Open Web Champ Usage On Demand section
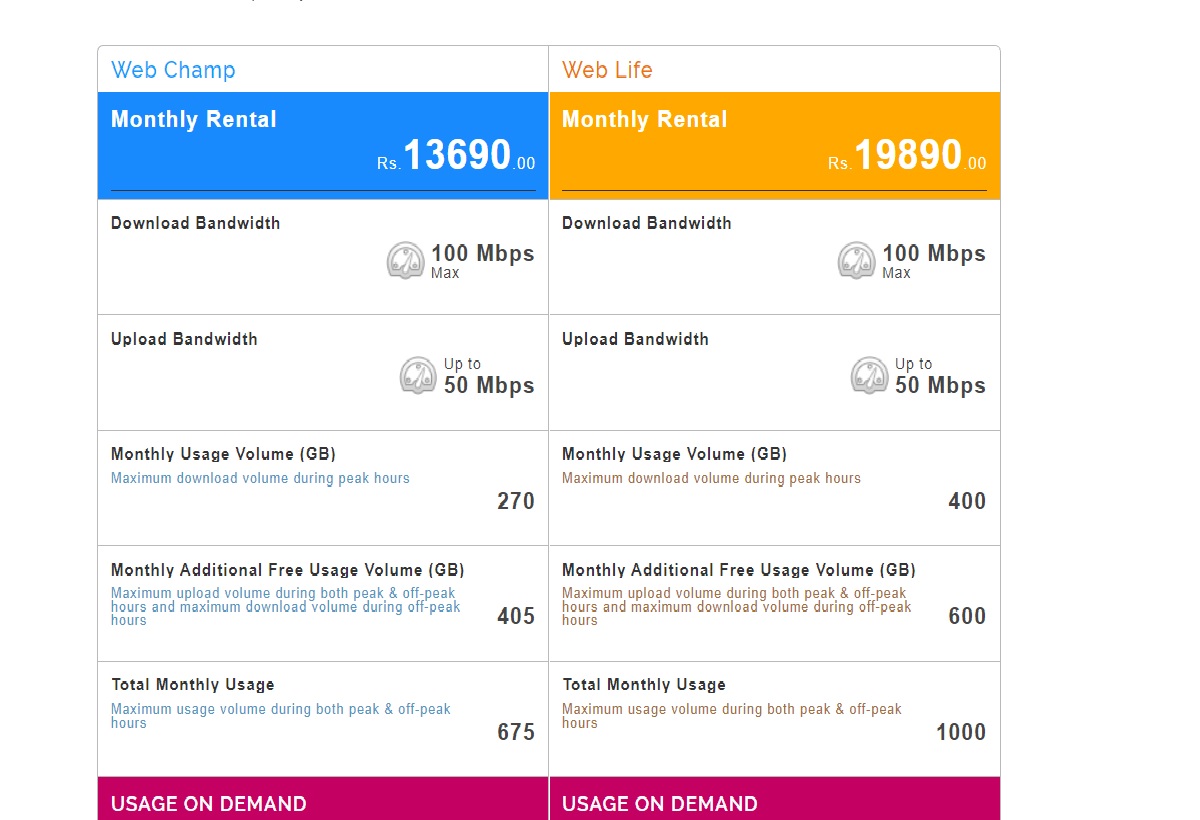The width and height of the screenshot is (1200, 820). pyautogui.click(x=323, y=798)
